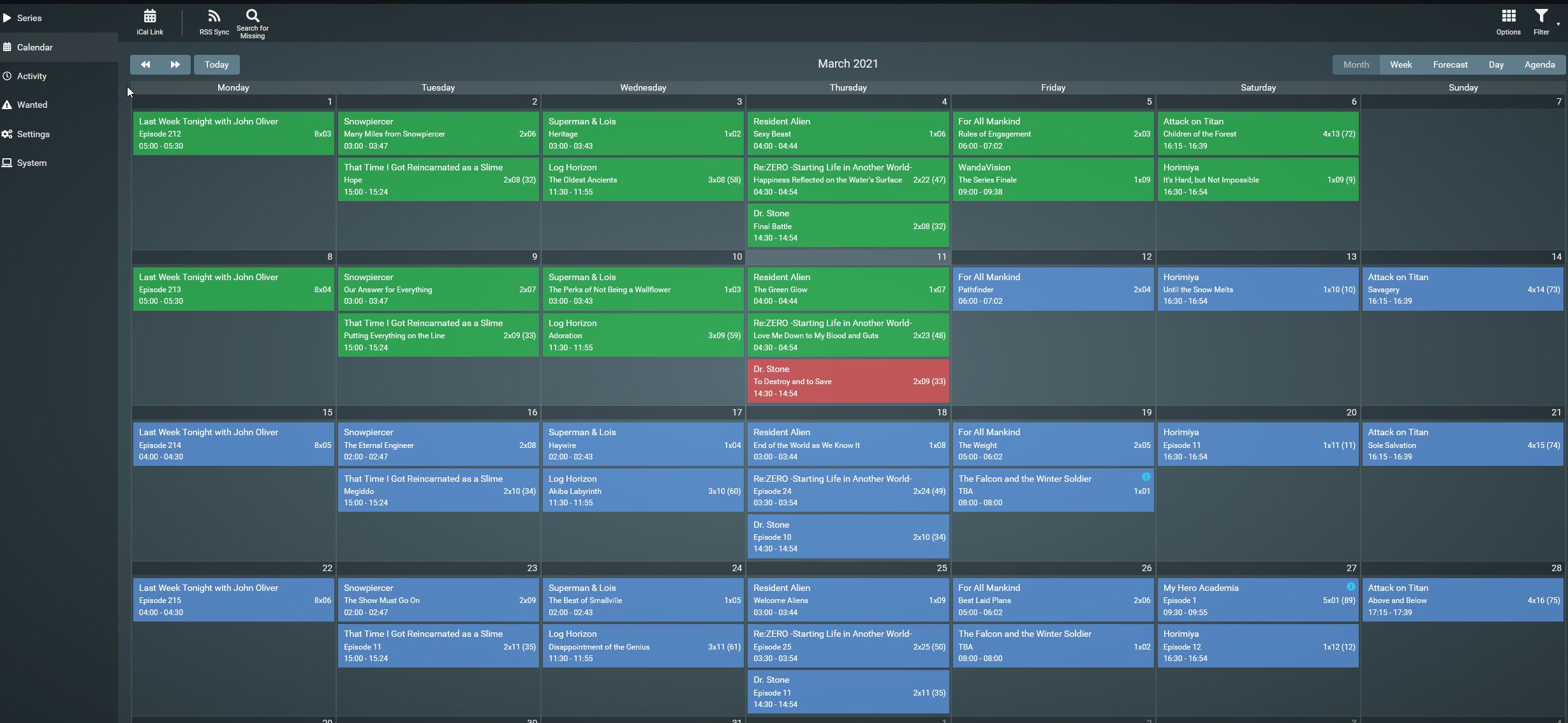Open Superman & Lois Heritage event
1568x723 pixels.
(x=643, y=133)
